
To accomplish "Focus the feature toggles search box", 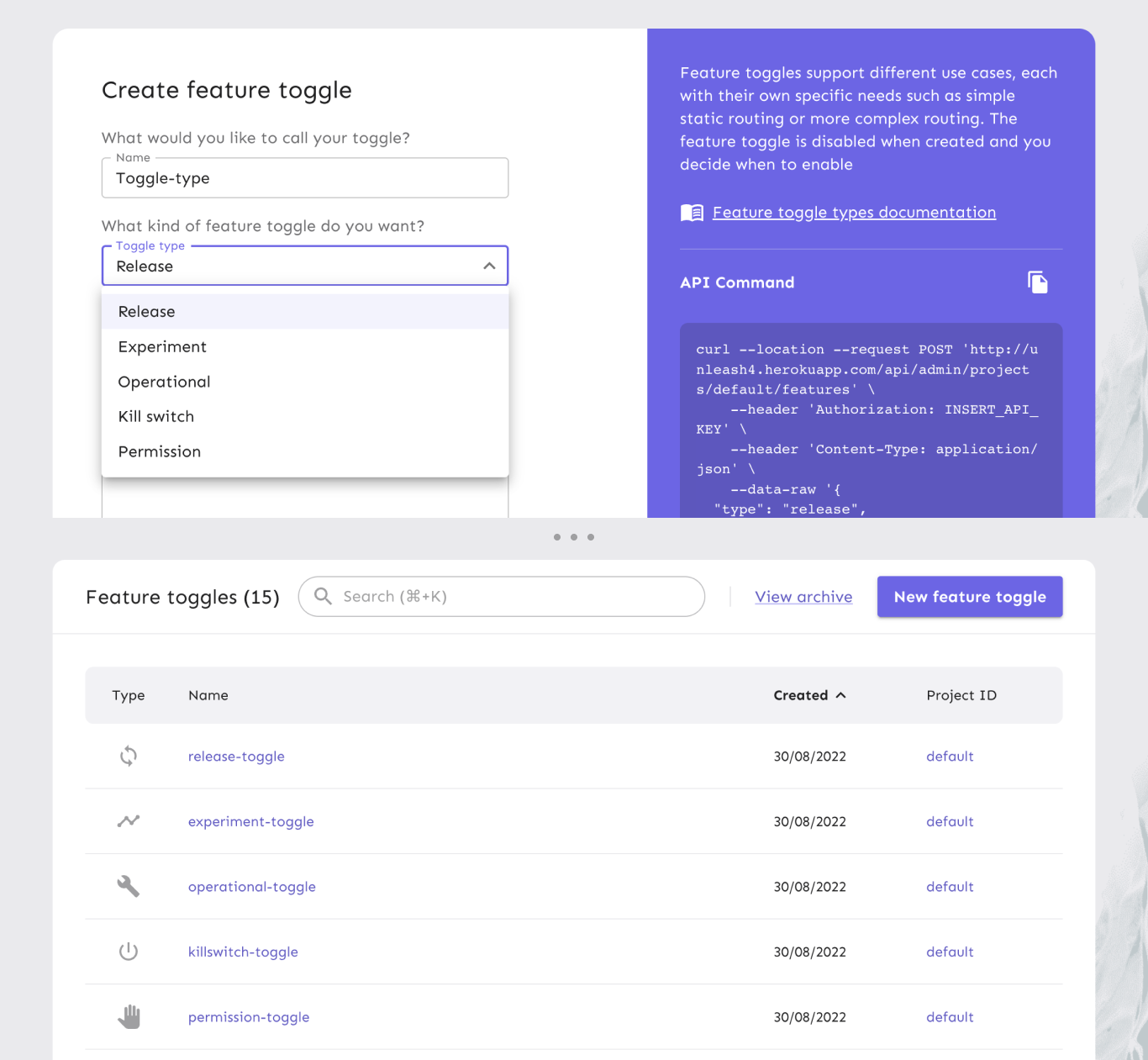I will click(x=502, y=597).
